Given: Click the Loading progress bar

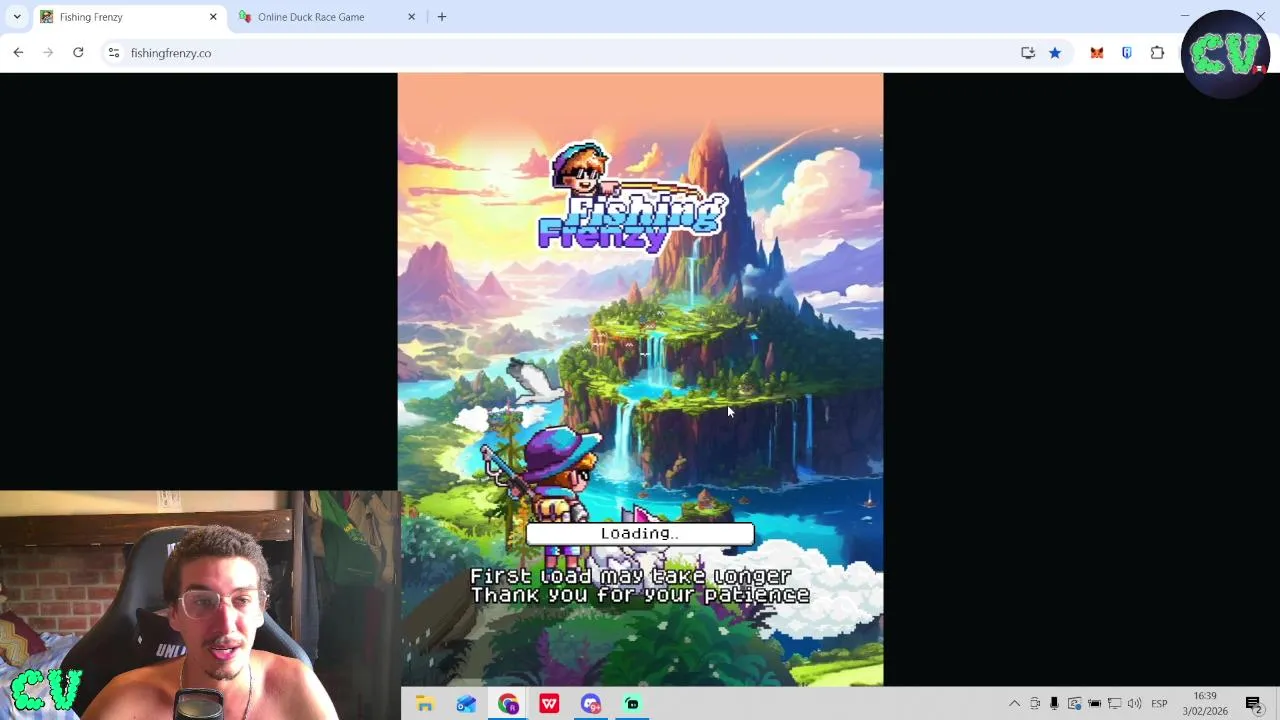Looking at the screenshot, I should pos(640,534).
